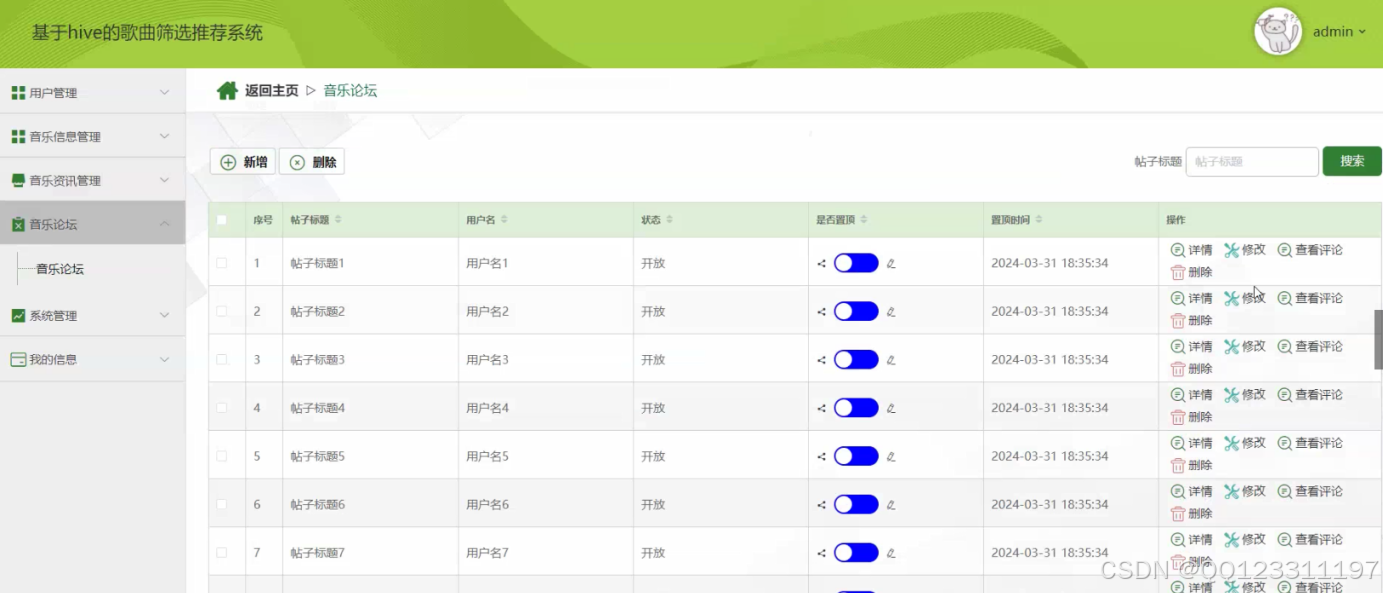The width and height of the screenshot is (1383, 593).
Task: Check the box for row 帖子标题4
Action: [x=222, y=408]
